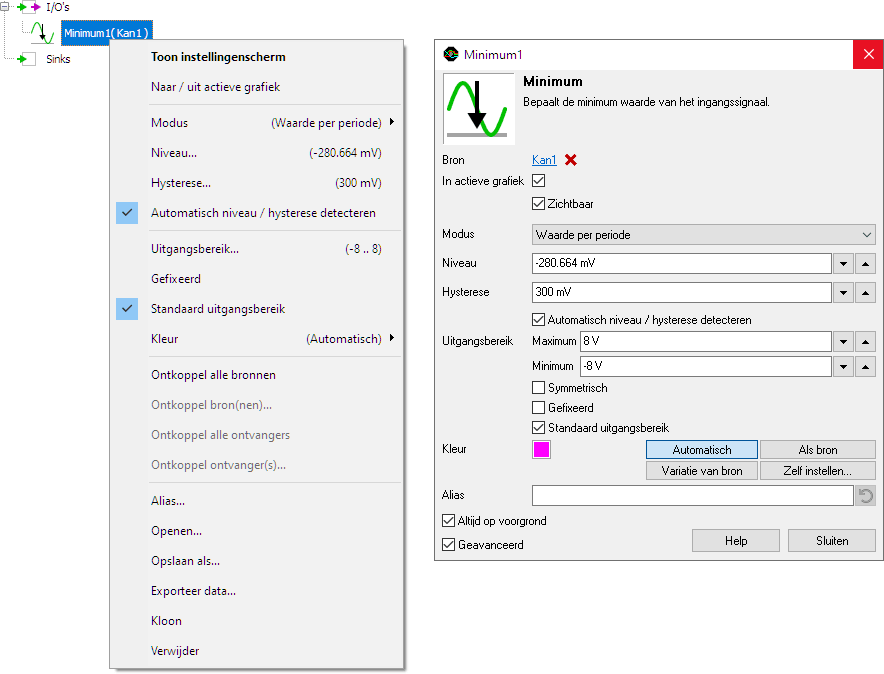Increase Niveau with the up arrow
Image resolution: width=884 pixels, height=674 pixels.
pos(865,263)
